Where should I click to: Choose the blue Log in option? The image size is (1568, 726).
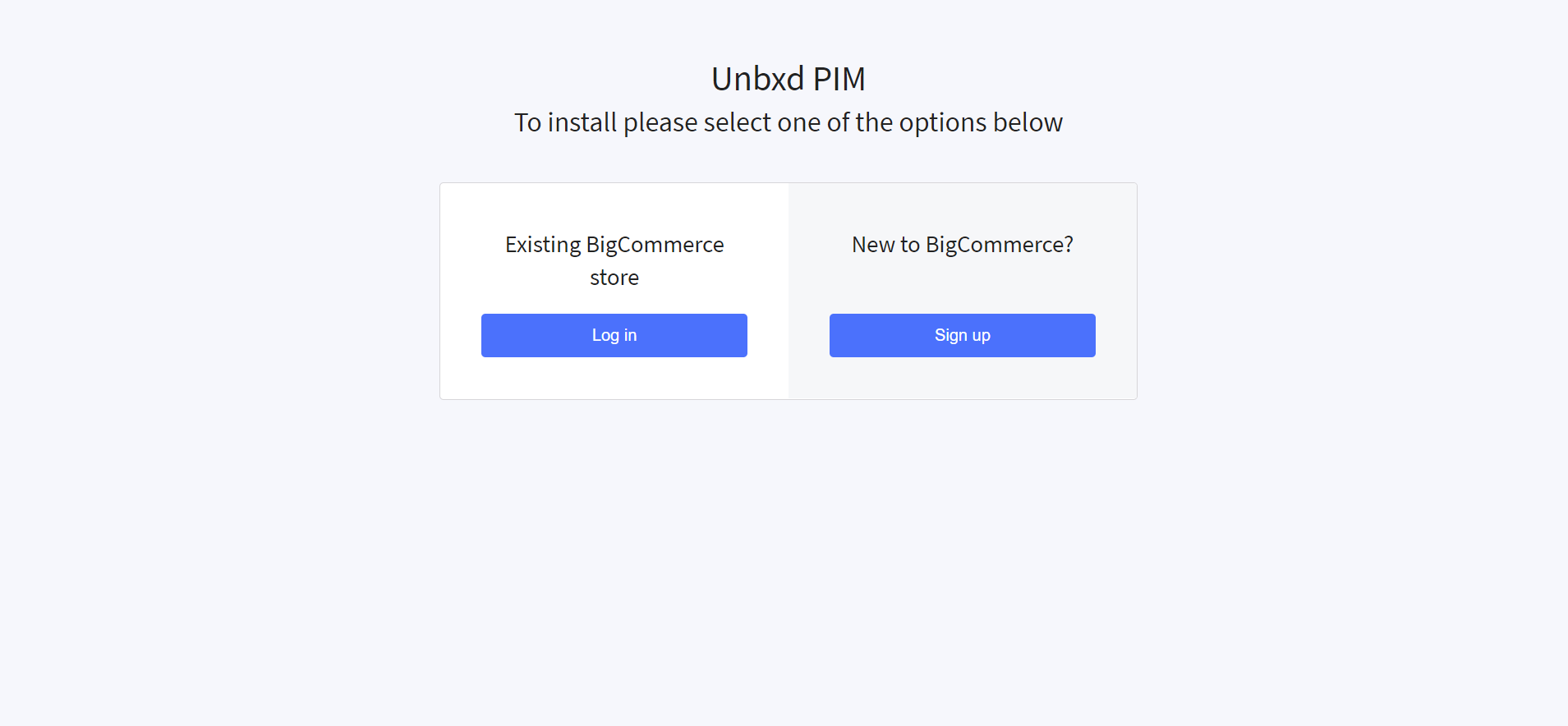point(614,335)
